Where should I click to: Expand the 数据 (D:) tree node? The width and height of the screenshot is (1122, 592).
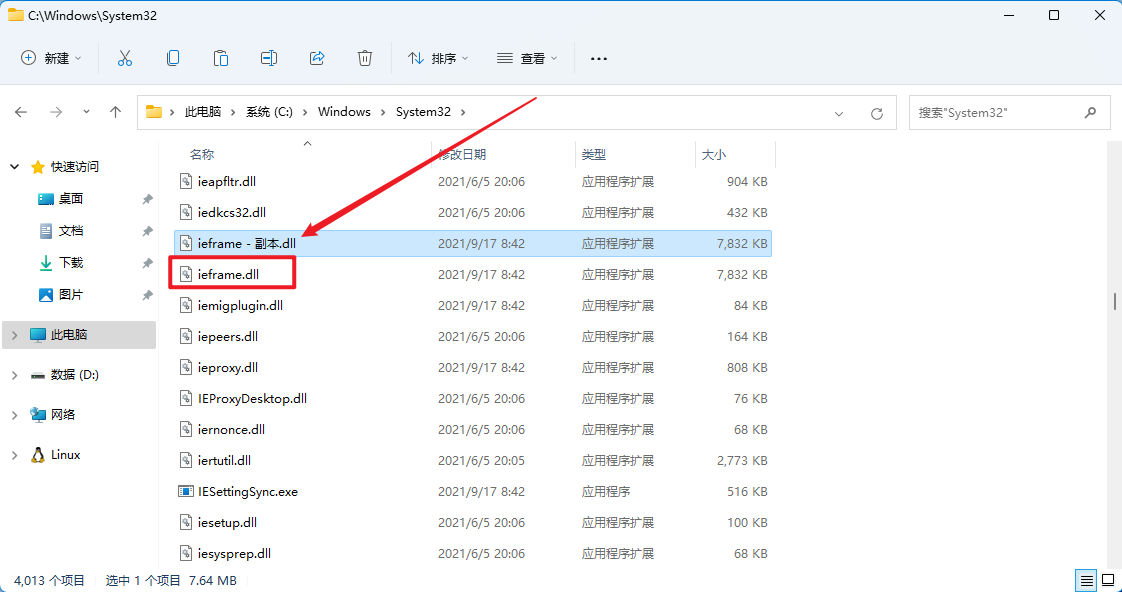pyautogui.click(x=14, y=374)
